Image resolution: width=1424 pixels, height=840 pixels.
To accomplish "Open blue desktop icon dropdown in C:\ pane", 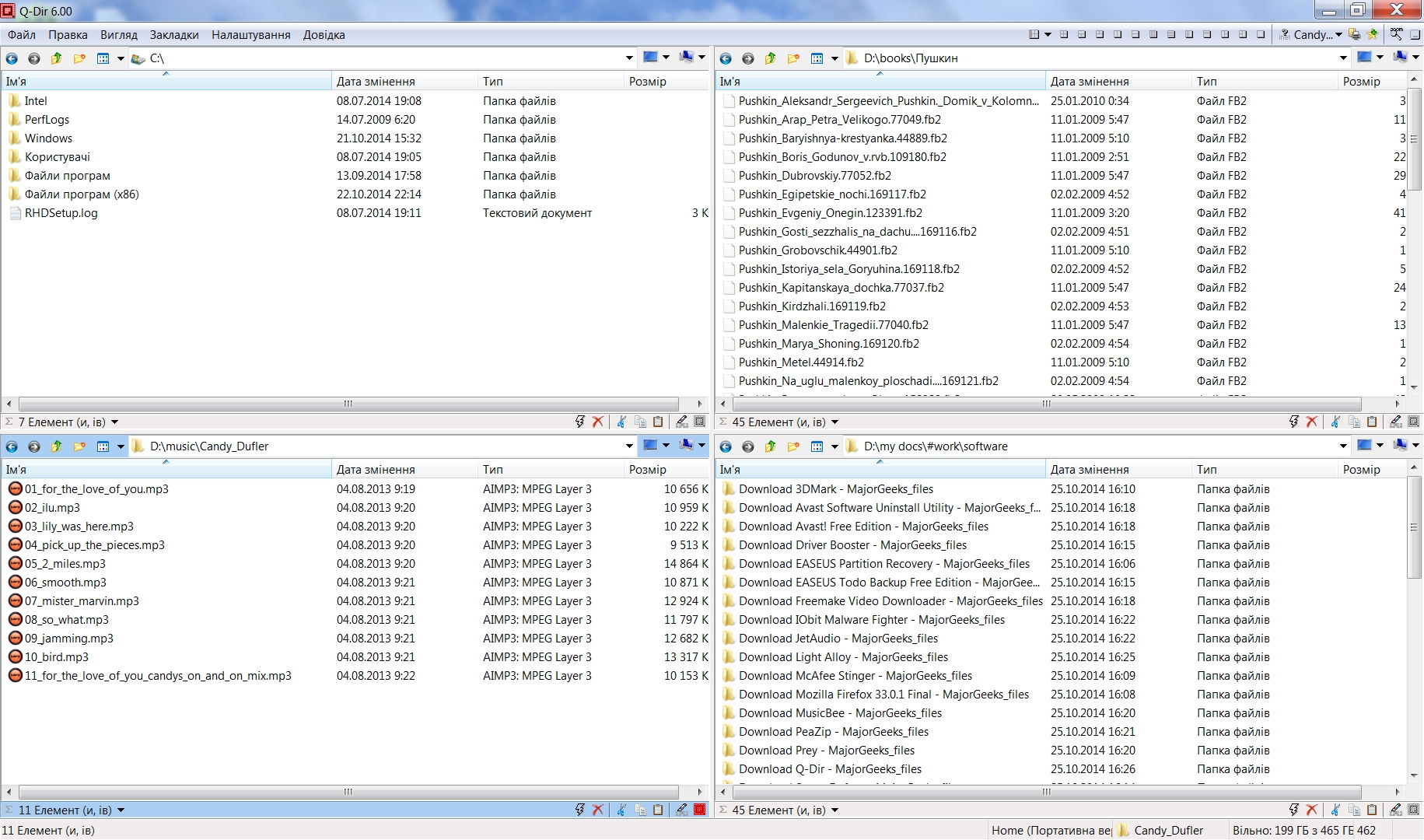I will point(666,58).
